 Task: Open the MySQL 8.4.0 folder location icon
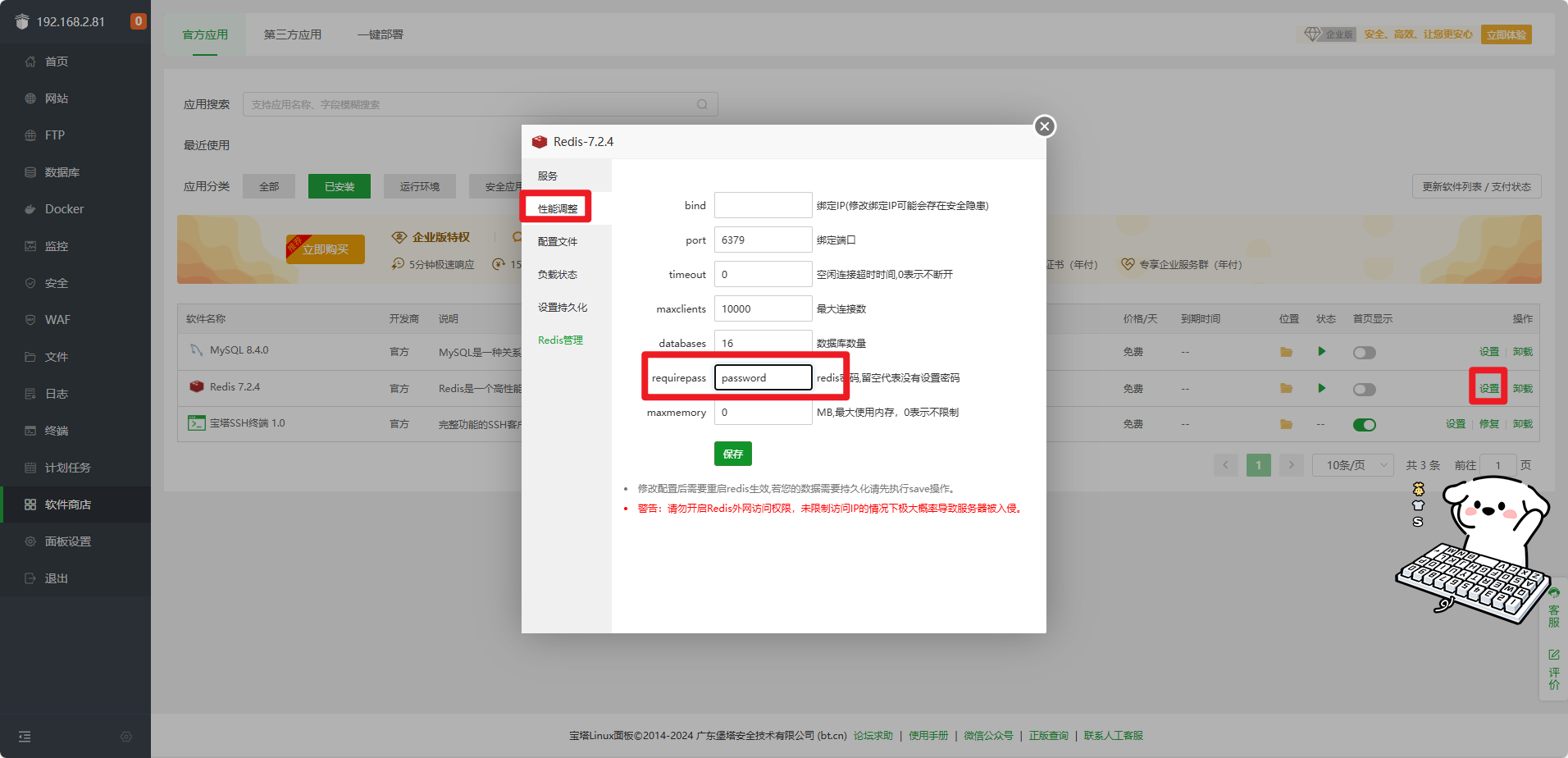pos(1286,352)
